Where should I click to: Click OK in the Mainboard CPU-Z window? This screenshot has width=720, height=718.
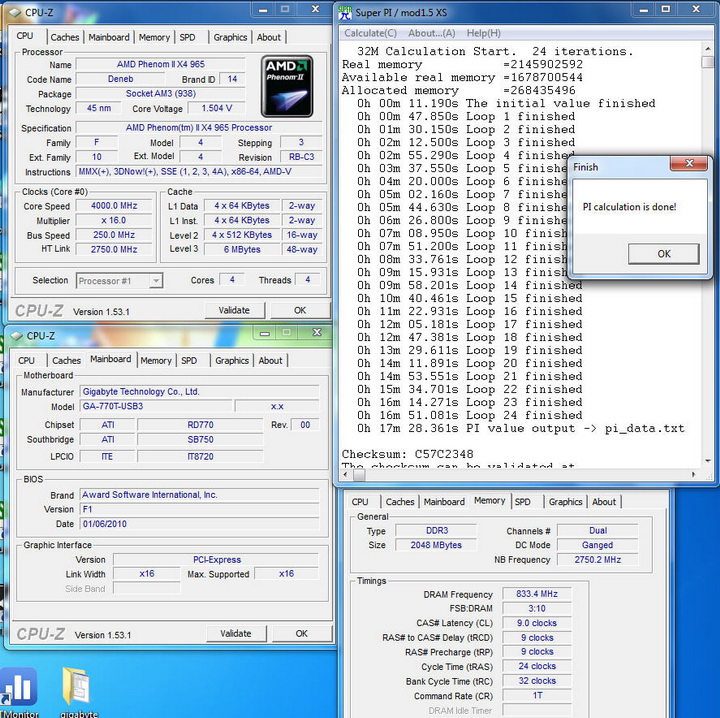point(302,634)
